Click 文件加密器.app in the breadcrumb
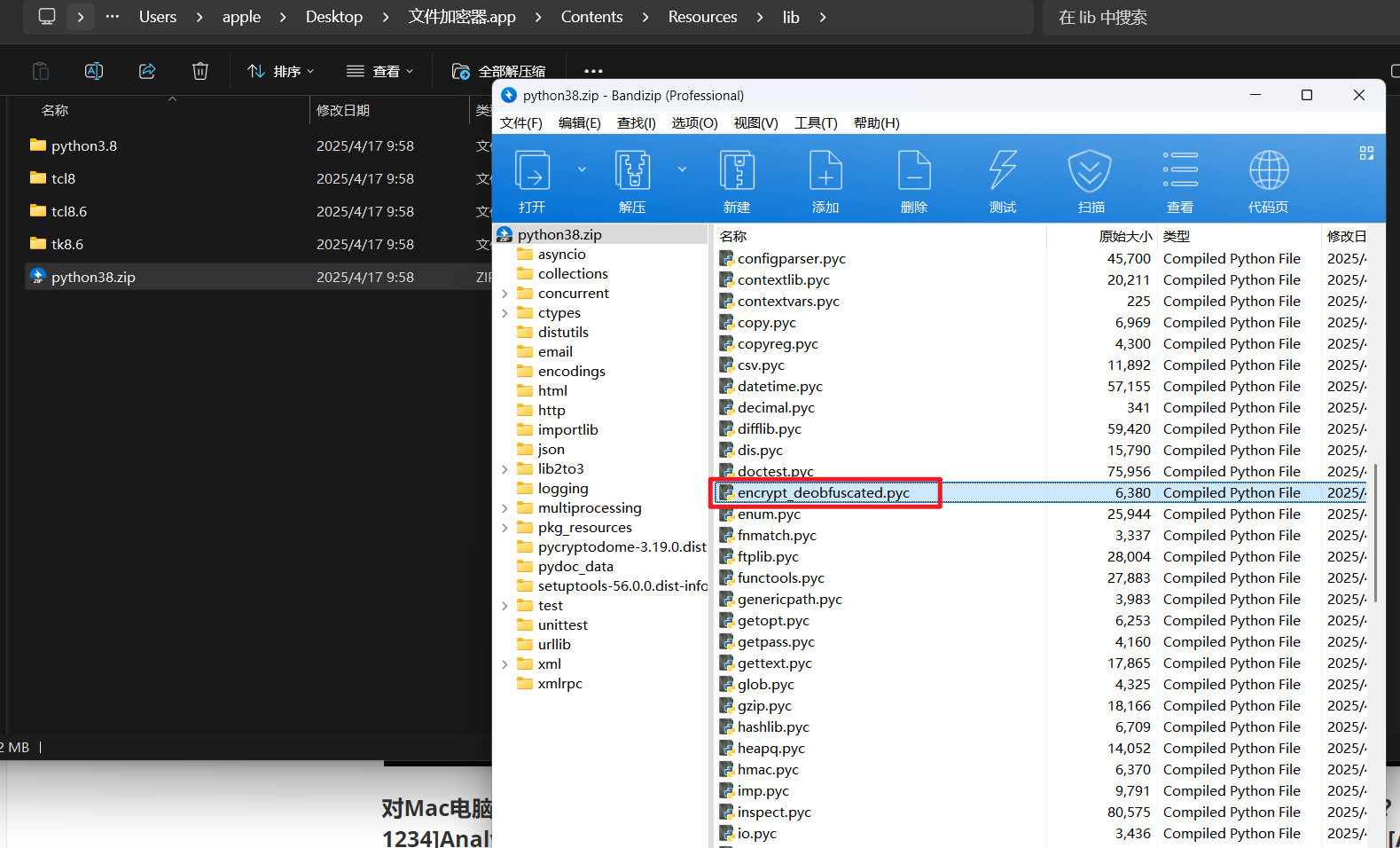 [462, 17]
